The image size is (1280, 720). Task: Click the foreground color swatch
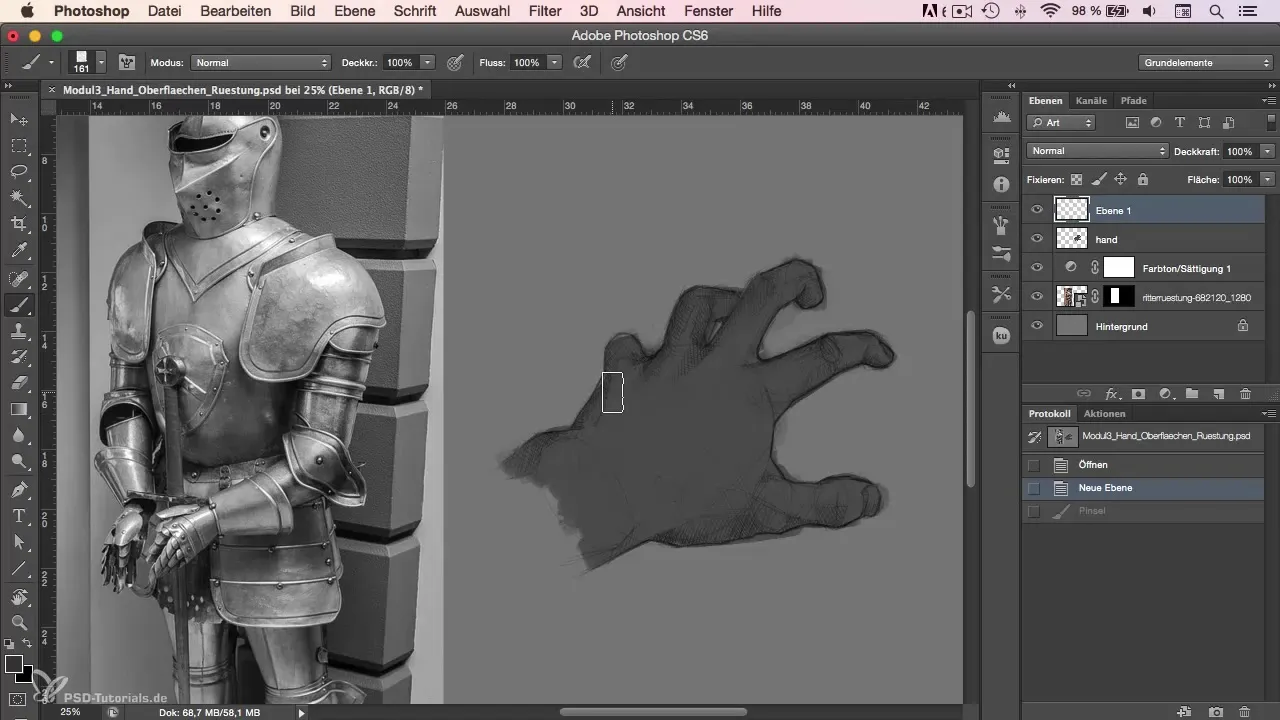pyautogui.click(x=14, y=664)
